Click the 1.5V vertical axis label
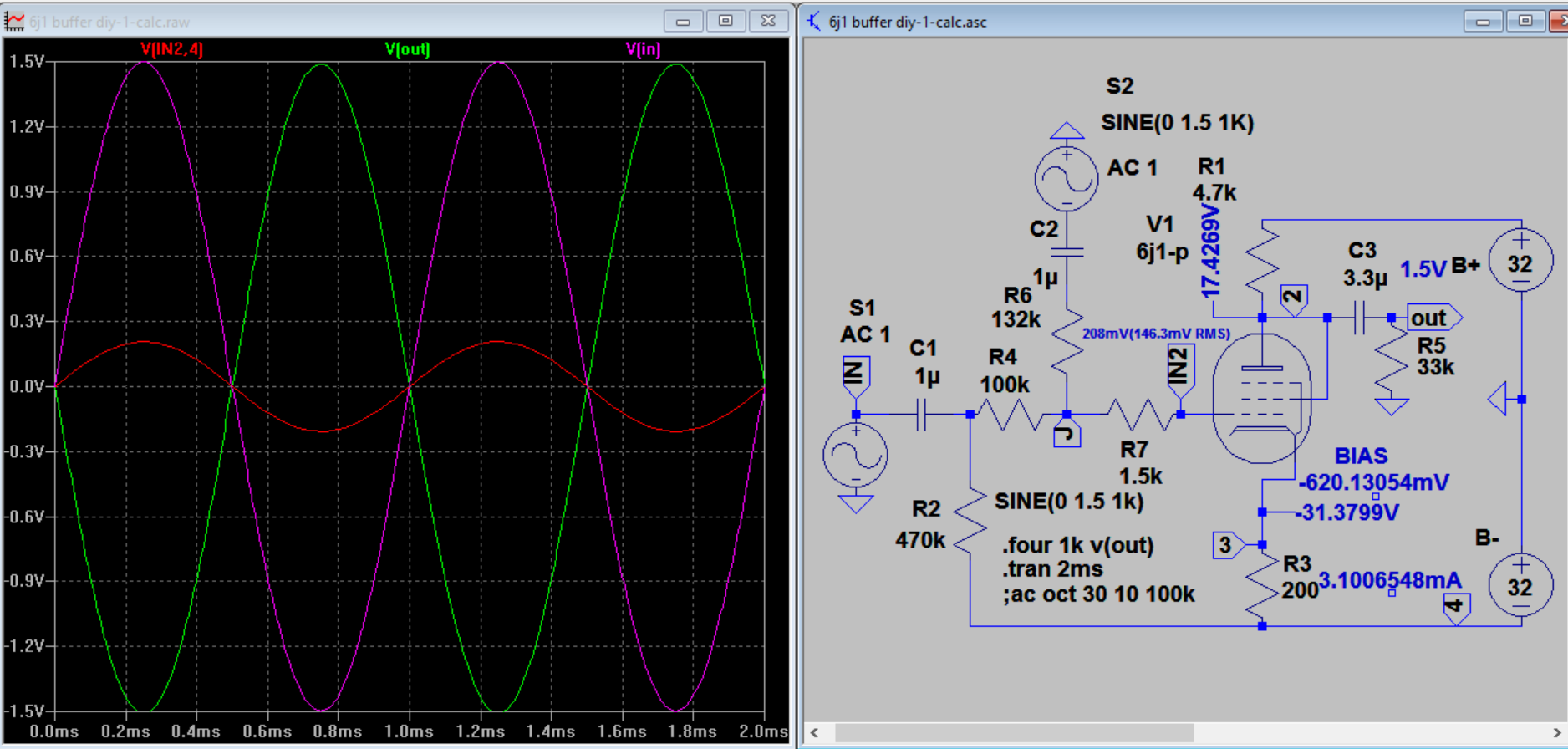Viewport: 1568px width, 749px height. 27,62
